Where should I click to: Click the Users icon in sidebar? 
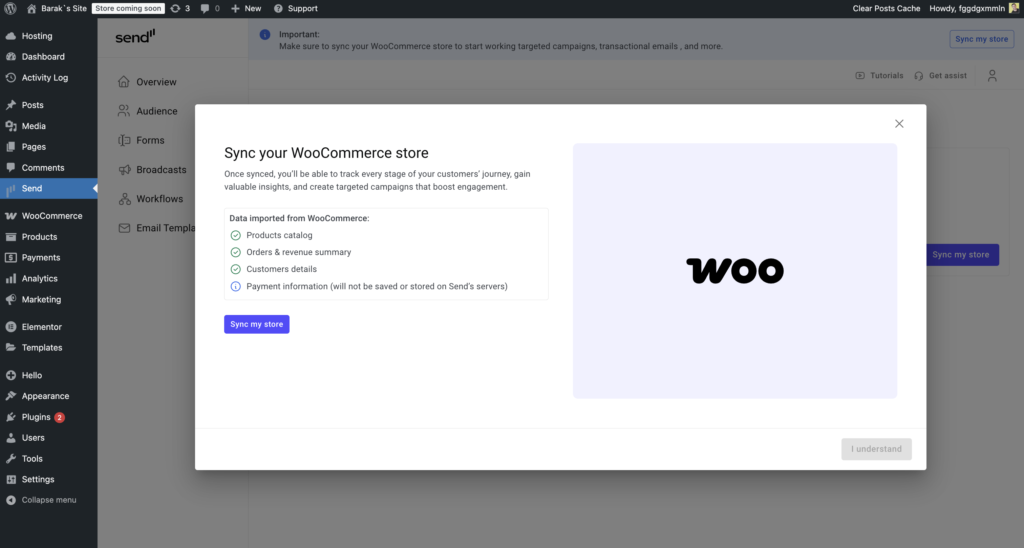click(x=11, y=438)
